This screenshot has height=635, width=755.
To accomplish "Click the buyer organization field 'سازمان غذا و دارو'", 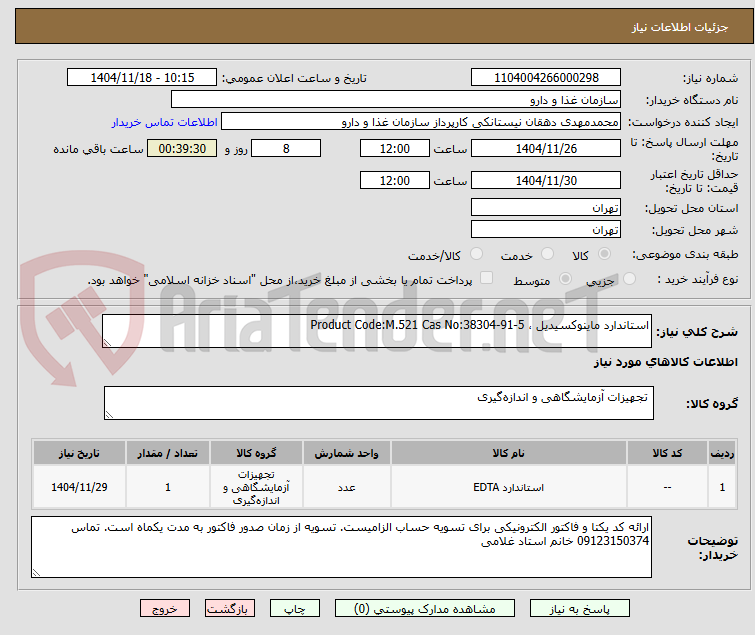I will 396,100.
